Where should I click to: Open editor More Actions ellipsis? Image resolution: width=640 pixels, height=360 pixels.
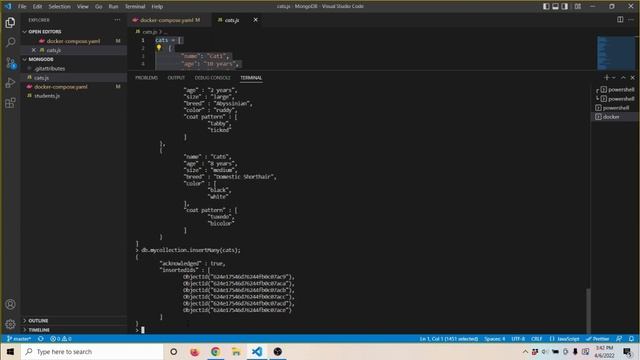click(x=631, y=20)
